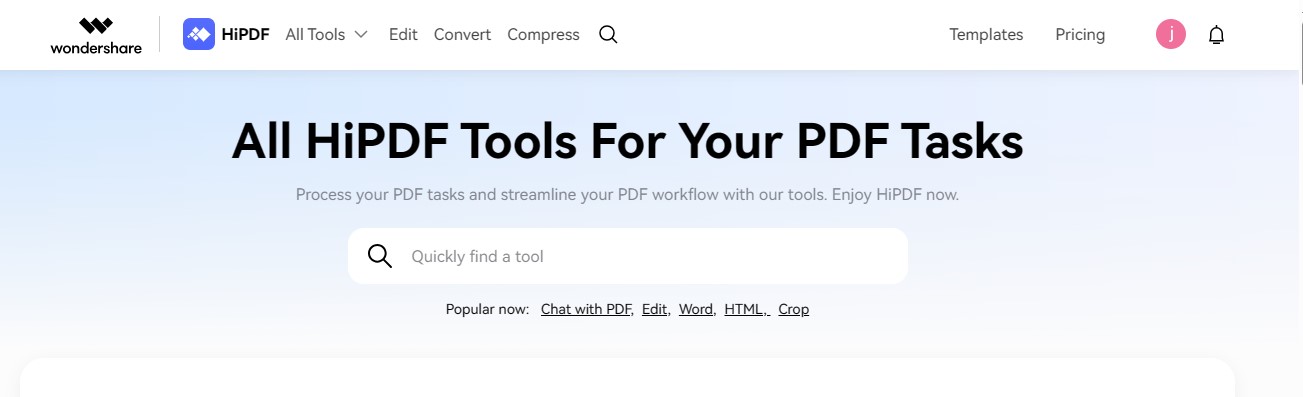Open the Word popular link
Viewport: 1303px width, 397px height.
point(697,309)
